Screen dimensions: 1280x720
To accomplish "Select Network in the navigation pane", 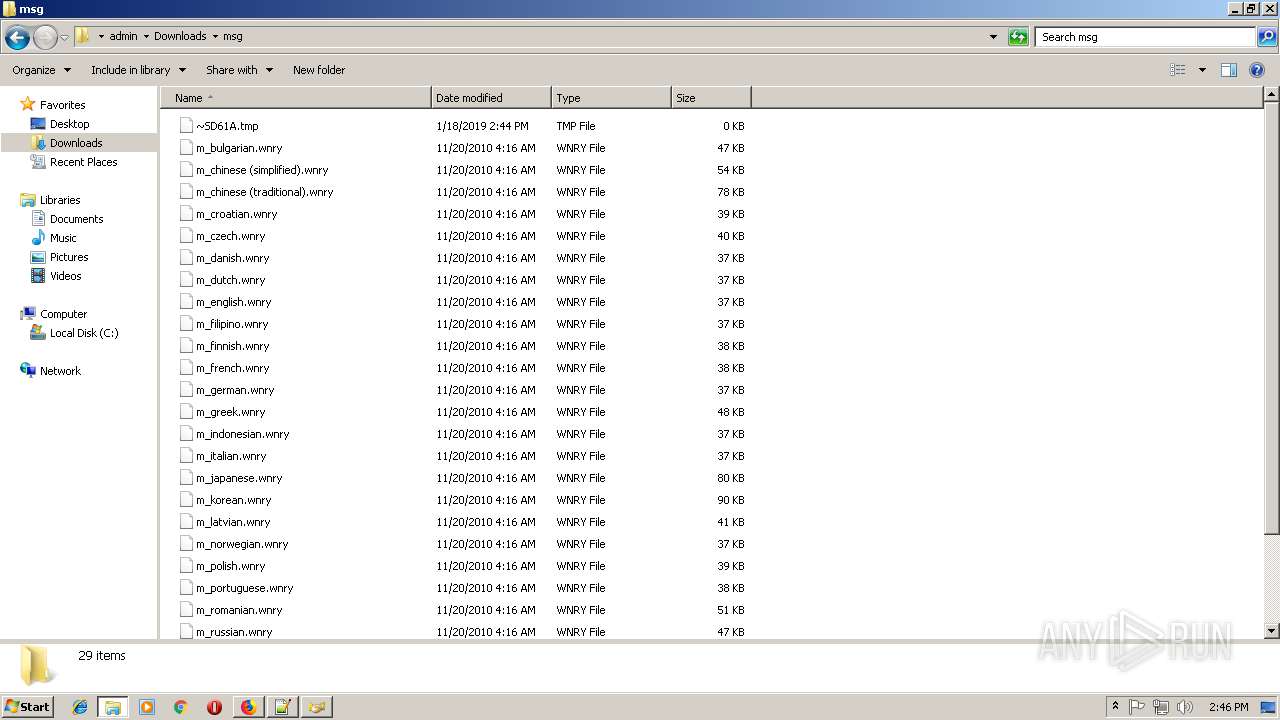I will pos(60,371).
